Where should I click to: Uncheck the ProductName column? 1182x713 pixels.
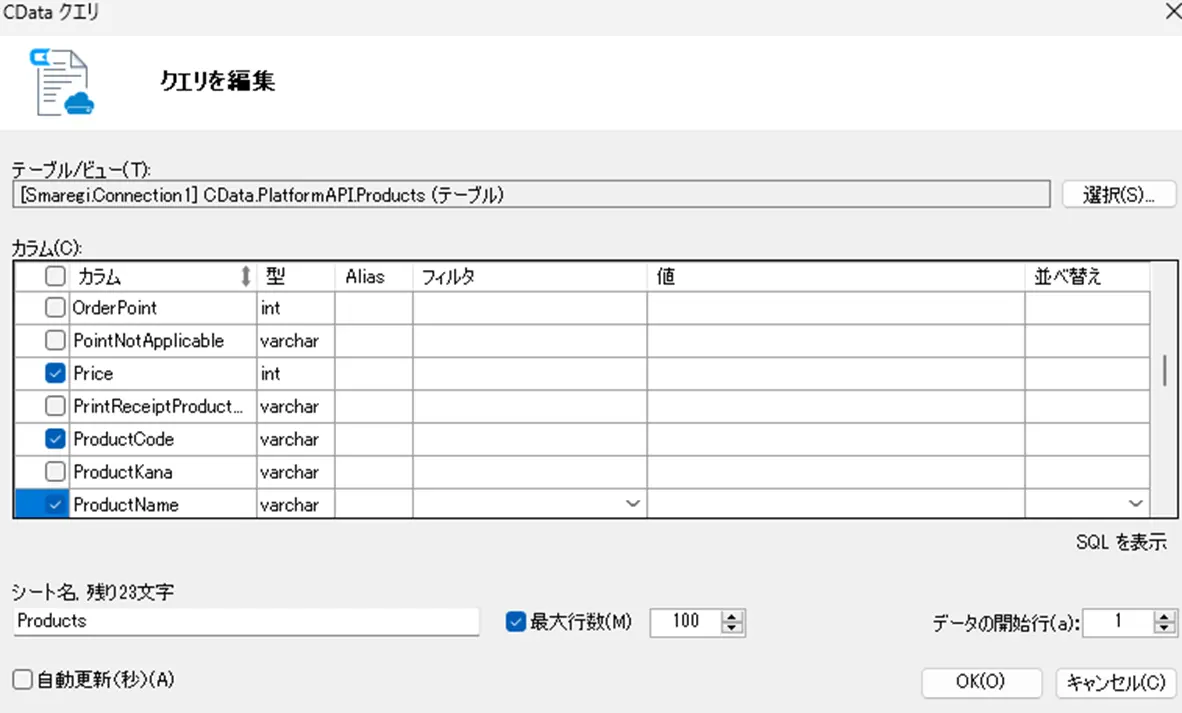[56, 504]
